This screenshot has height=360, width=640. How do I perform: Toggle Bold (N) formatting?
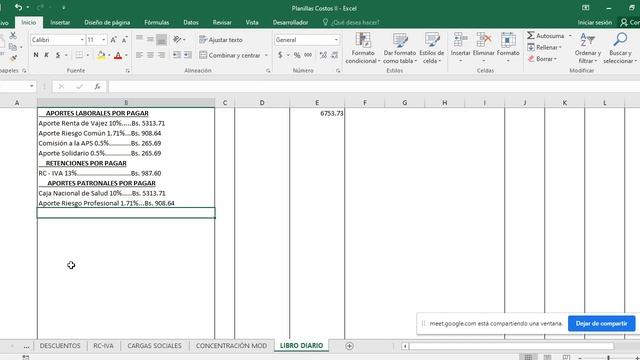36,55
